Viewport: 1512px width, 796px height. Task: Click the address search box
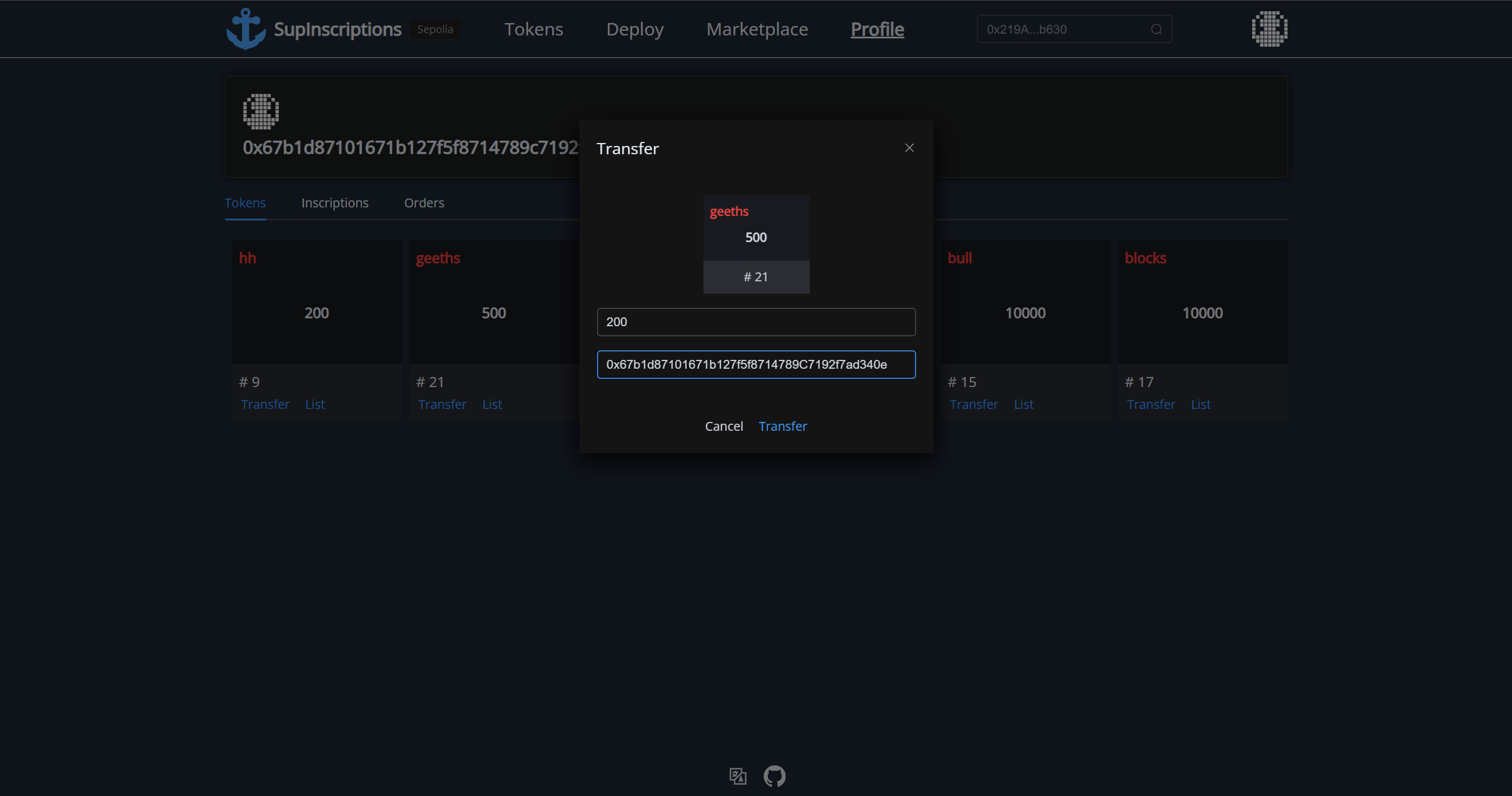tap(1063, 29)
